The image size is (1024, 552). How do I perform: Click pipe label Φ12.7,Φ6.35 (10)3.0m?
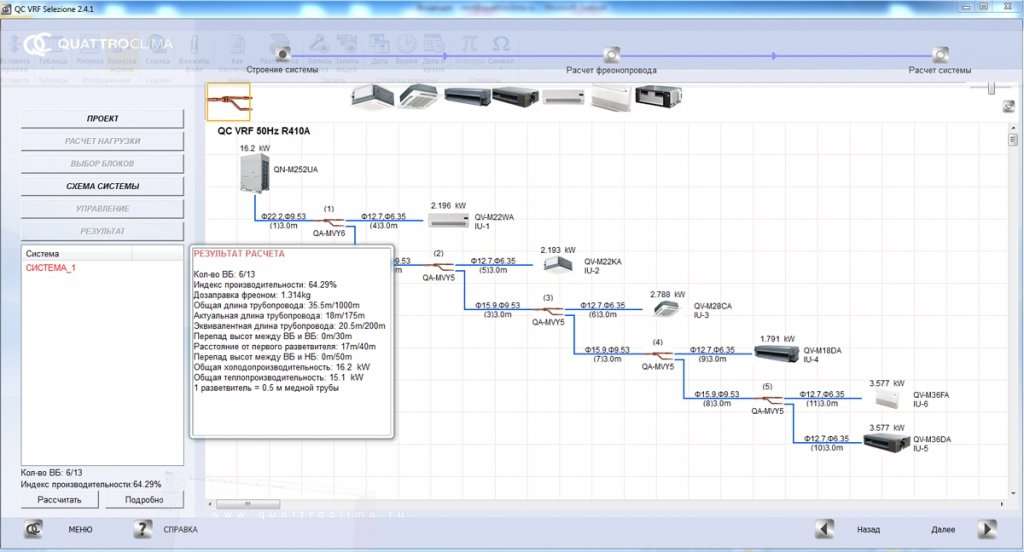coord(826,443)
